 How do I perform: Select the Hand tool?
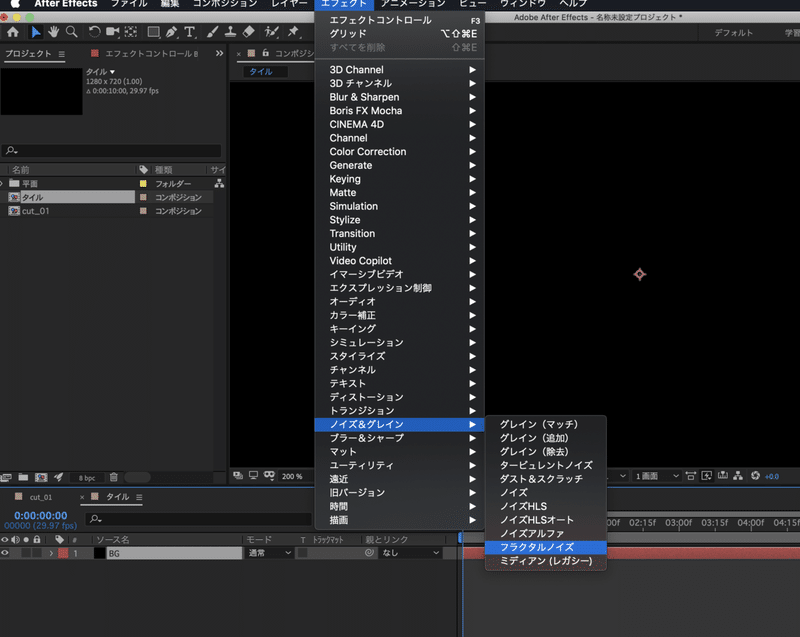(54, 32)
